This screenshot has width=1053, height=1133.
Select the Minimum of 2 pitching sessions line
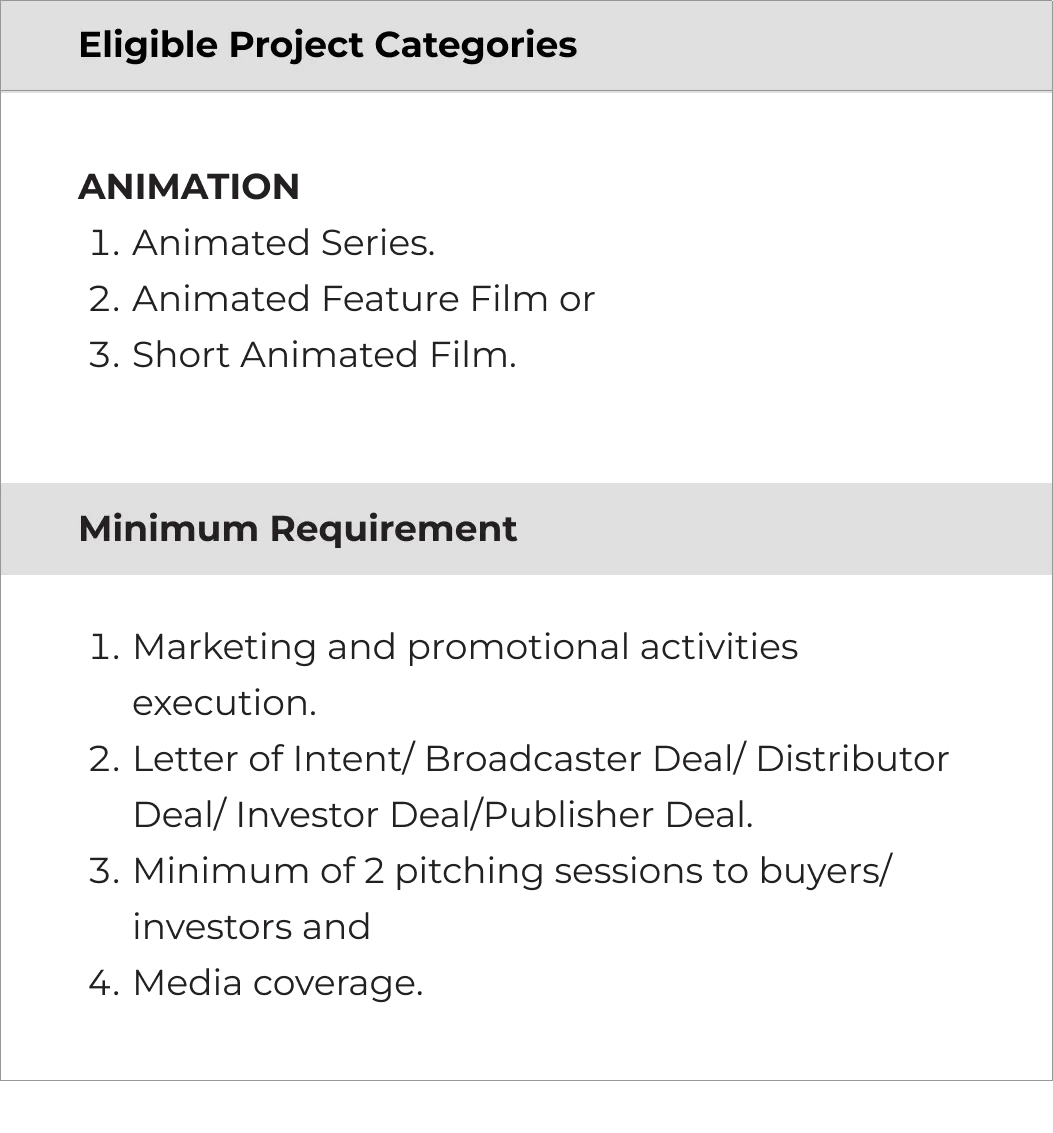point(512,871)
